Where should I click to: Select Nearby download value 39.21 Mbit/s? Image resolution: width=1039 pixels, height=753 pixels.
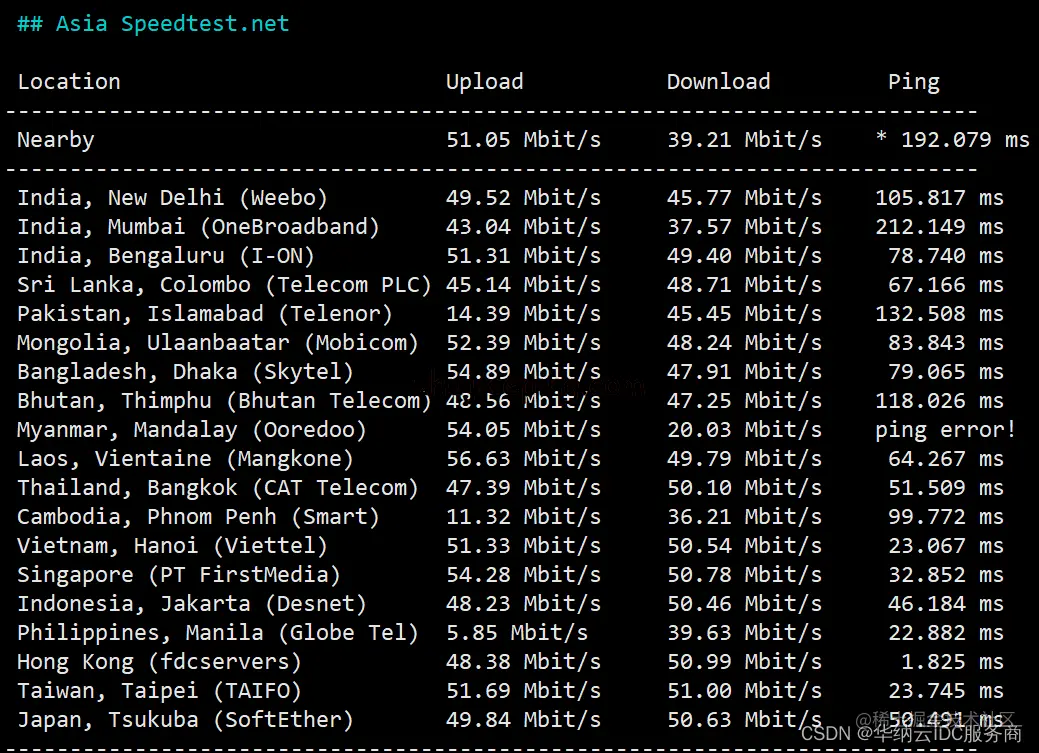[x=744, y=140]
